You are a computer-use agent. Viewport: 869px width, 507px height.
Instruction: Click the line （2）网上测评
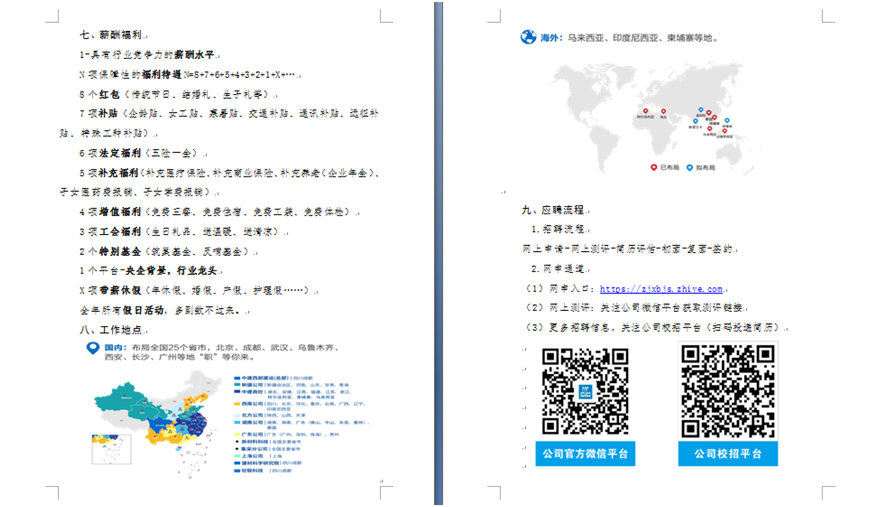[635, 308]
